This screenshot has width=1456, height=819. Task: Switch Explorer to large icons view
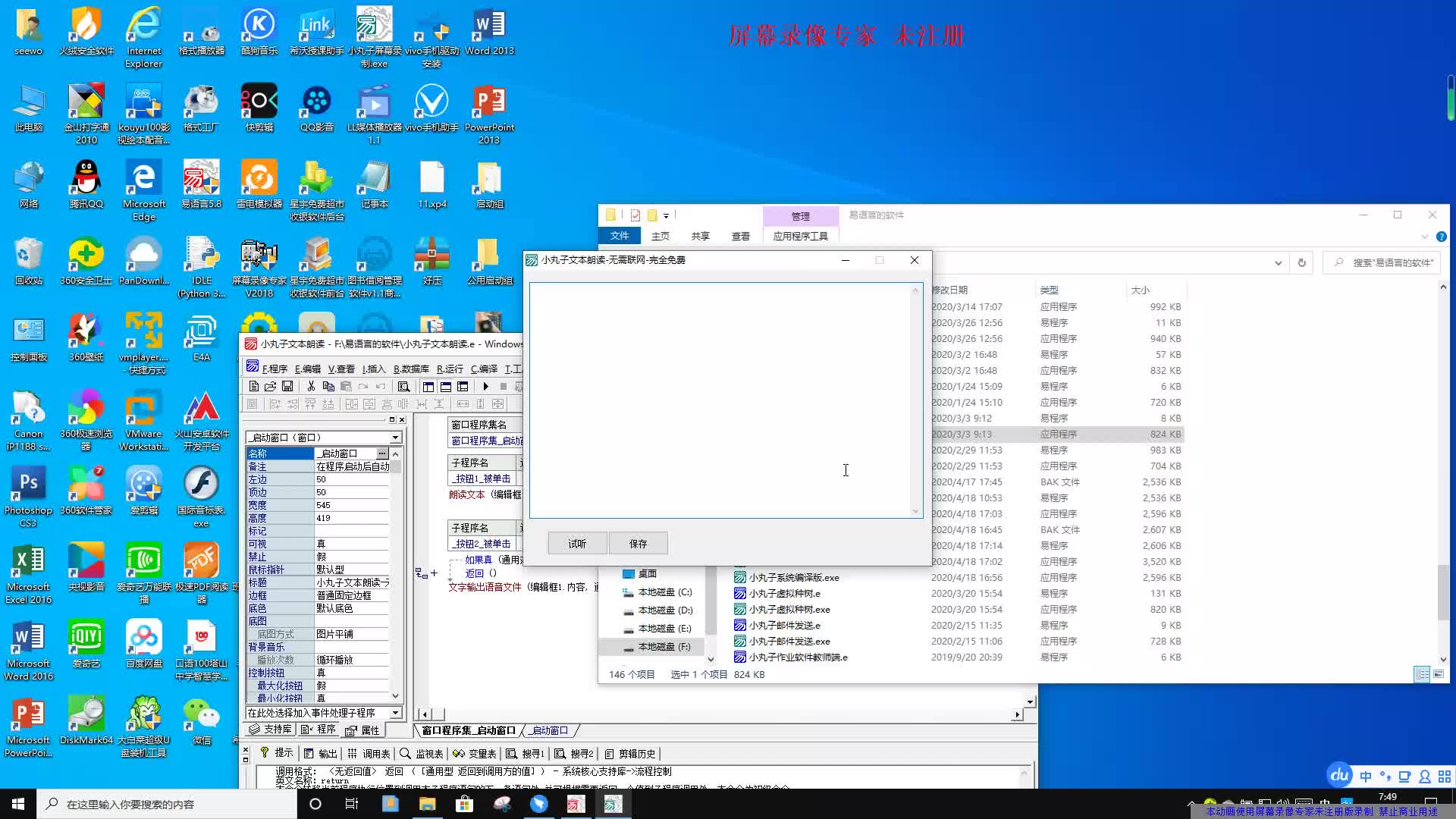pyautogui.click(x=1438, y=674)
